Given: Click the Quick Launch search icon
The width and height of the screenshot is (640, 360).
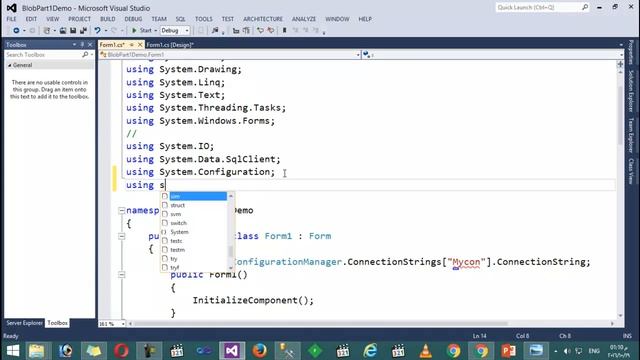Looking at the screenshot, I should tap(585, 7).
